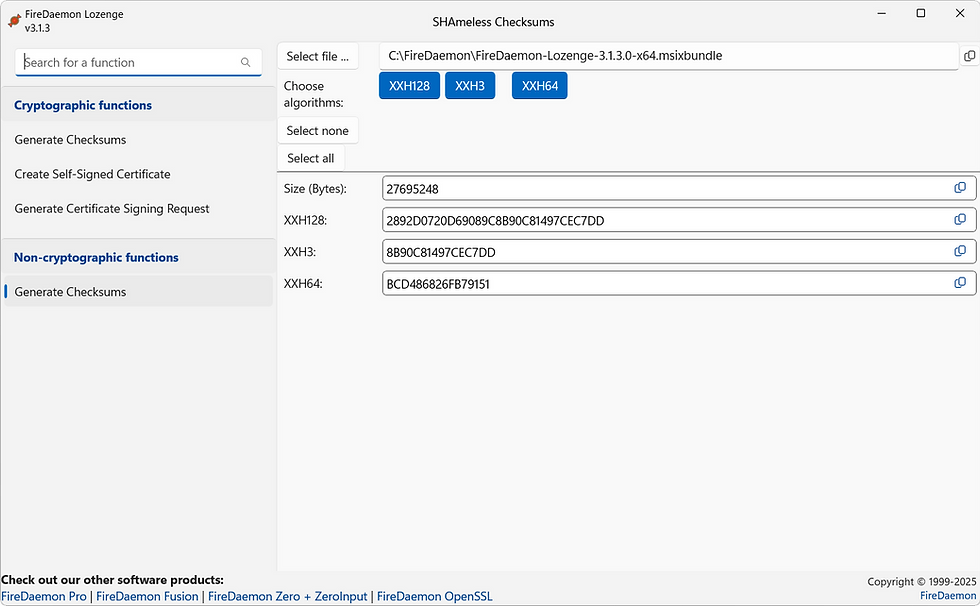Click Select none to clear algorithms
The width and height of the screenshot is (980, 606).
(317, 130)
